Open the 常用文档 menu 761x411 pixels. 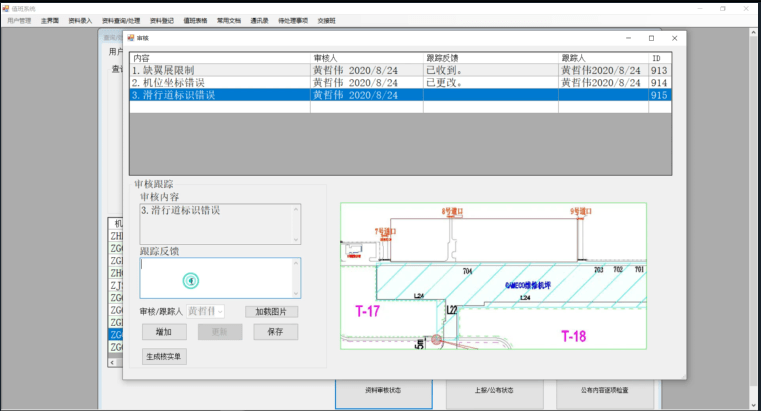tap(229, 21)
